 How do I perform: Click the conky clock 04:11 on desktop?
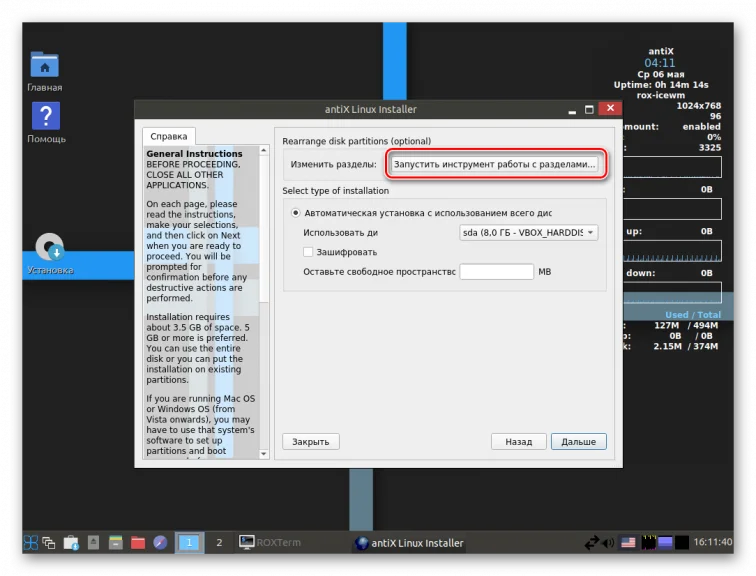pos(660,63)
